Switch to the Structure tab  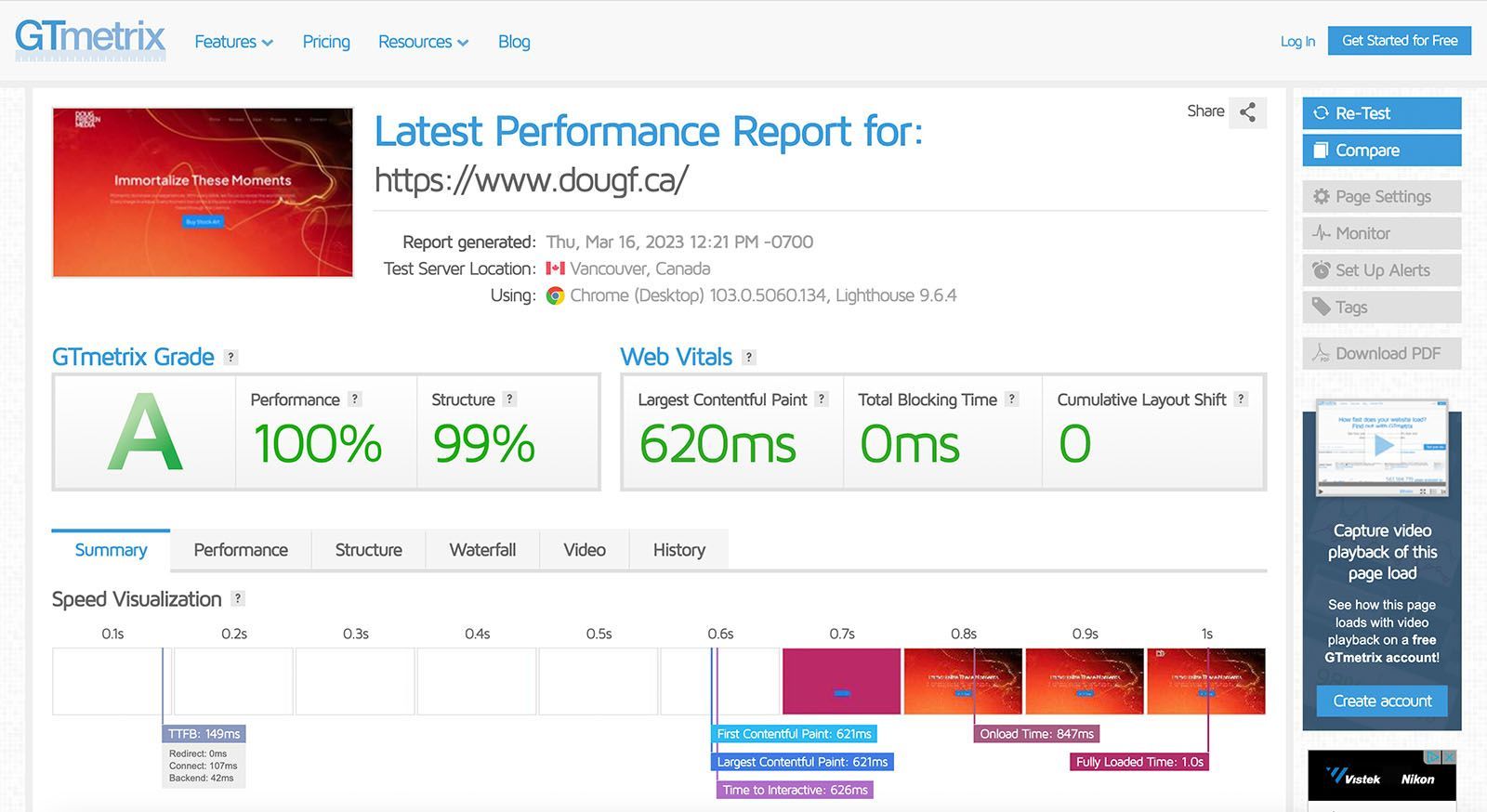pos(368,550)
